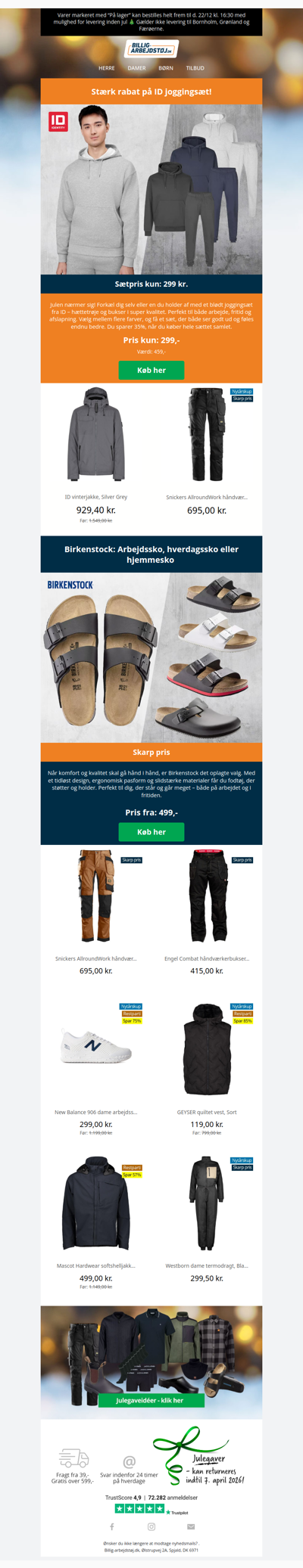Open the Facebook icon in the footer
The width and height of the screenshot is (303, 1568).
(112, 1526)
